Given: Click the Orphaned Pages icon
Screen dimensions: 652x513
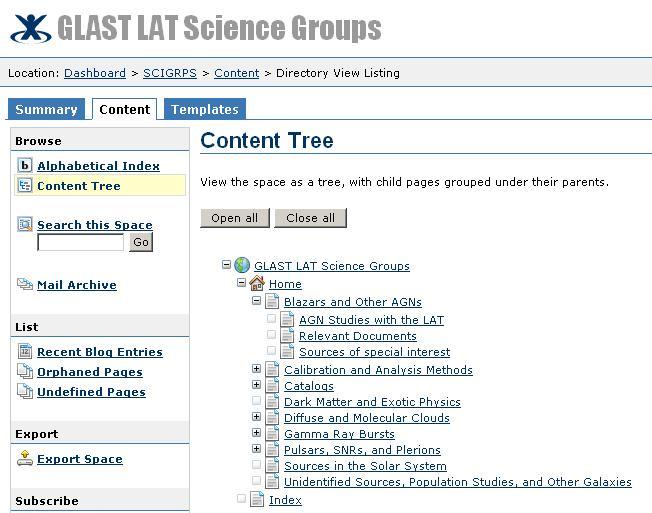Looking at the screenshot, I should point(25,372).
